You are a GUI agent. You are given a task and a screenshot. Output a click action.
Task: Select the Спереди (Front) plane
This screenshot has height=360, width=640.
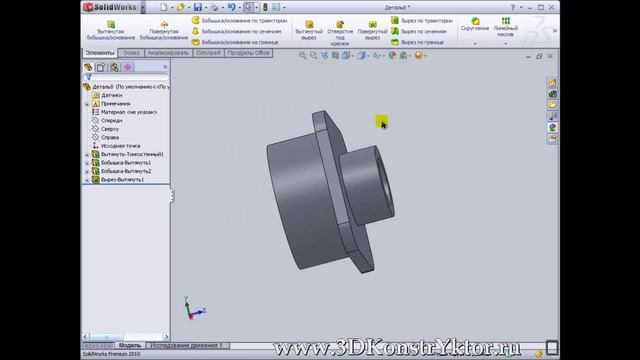tap(107, 120)
